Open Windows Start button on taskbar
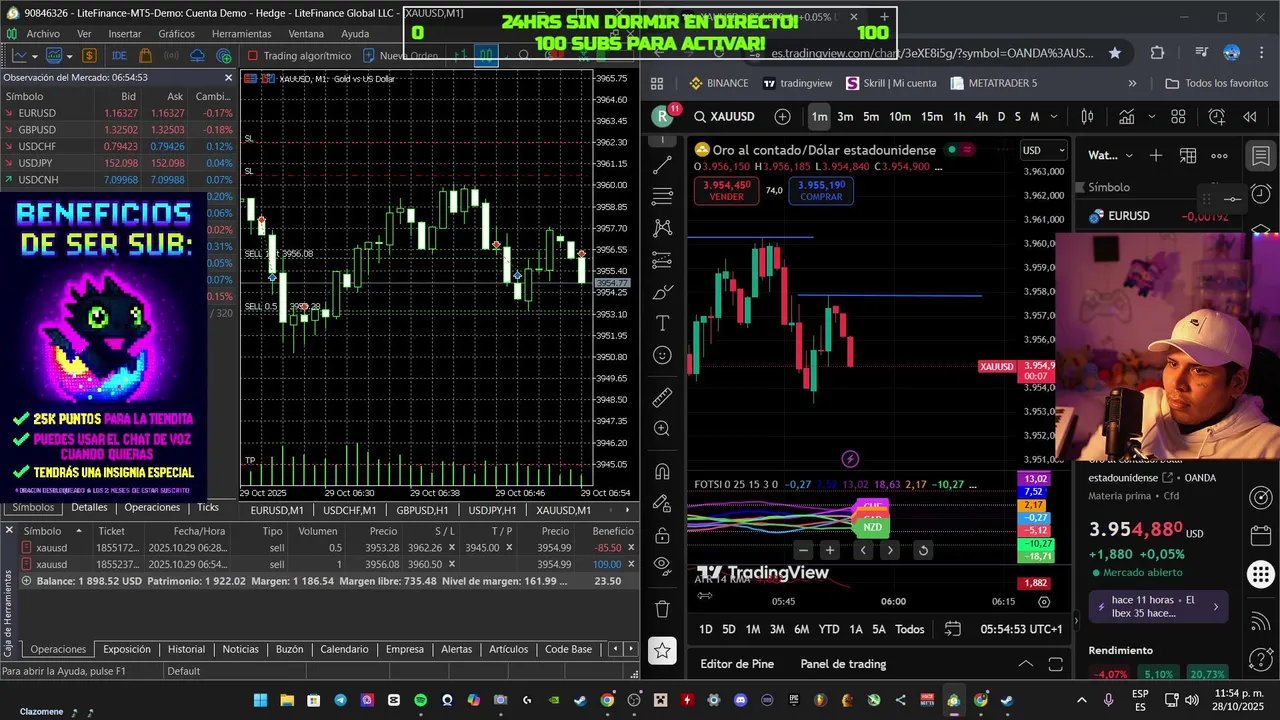Viewport: 1280px width, 720px height. pyautogui.click(x=261, y=700)
